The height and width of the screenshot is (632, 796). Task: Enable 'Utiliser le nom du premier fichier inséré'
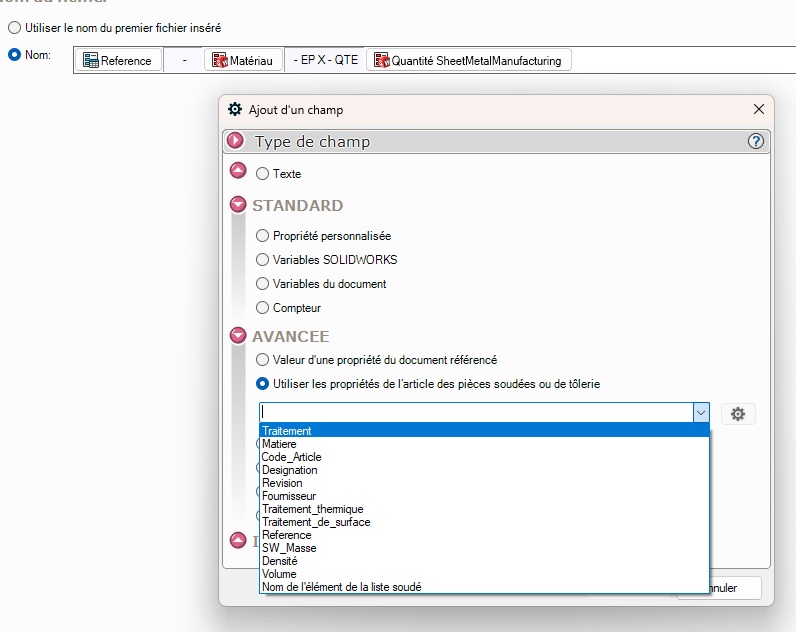14,28
